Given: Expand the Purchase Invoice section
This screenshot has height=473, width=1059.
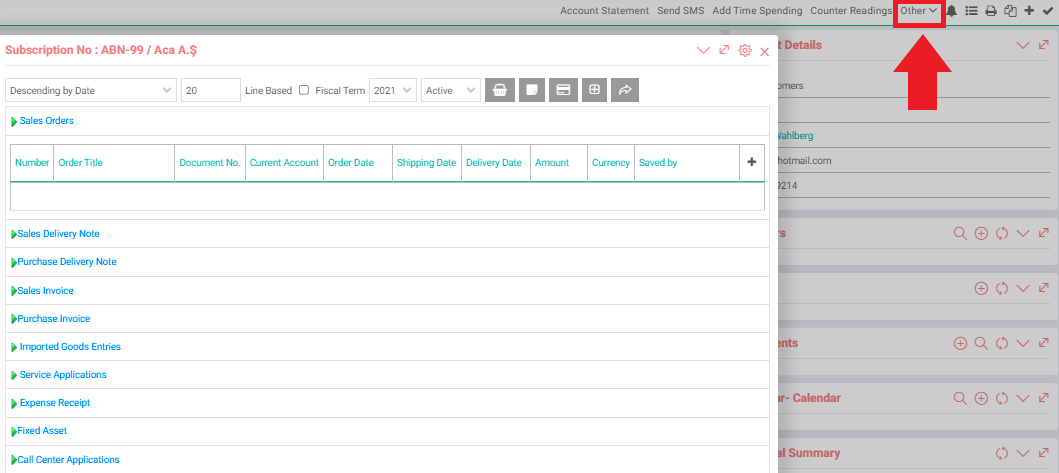Looking at the screenshot, I should click(x=51, y=319).
